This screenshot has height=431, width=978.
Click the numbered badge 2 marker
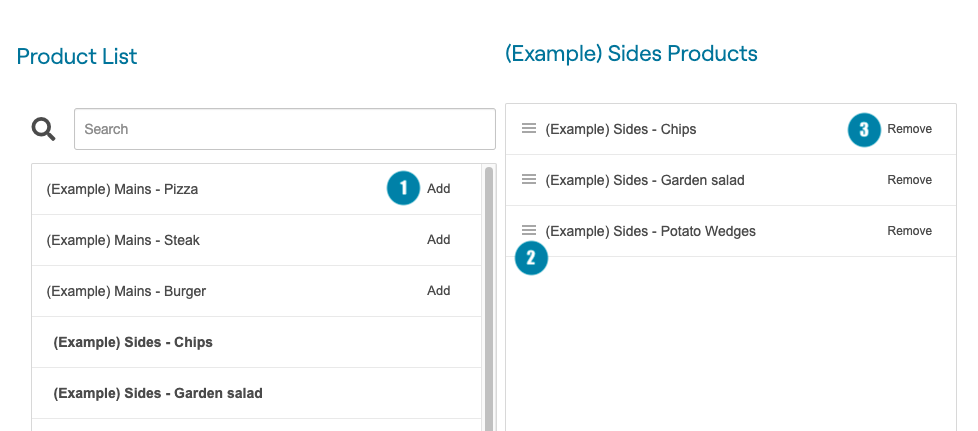coord(531,258)
